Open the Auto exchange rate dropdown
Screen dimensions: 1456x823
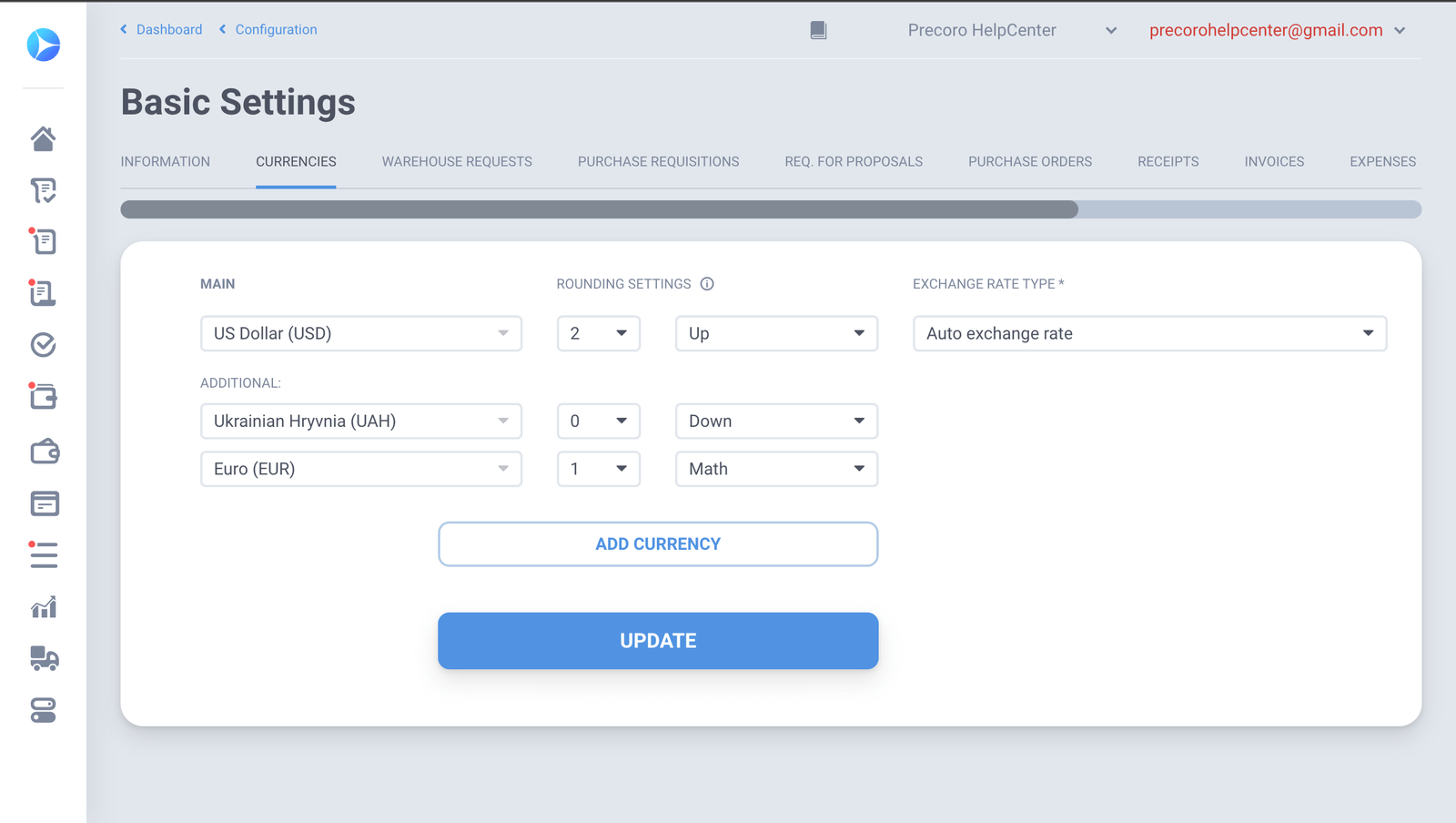click(1149, 333)
